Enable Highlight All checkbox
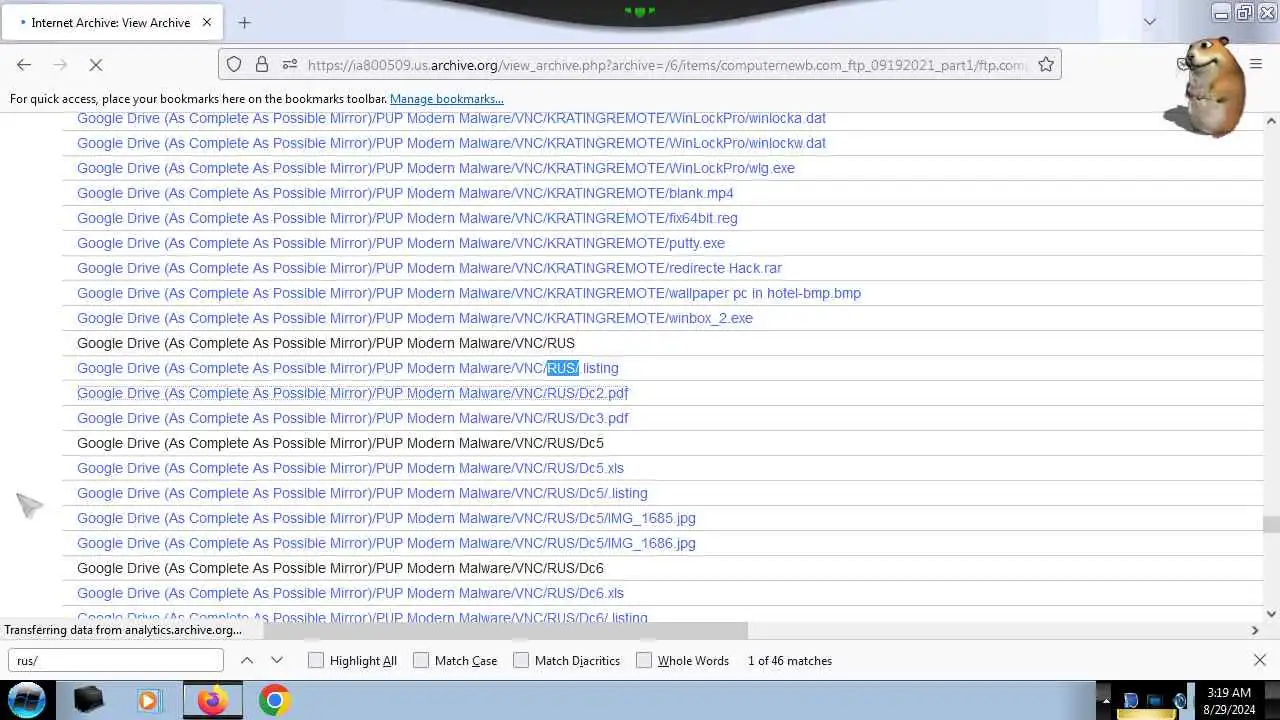This screenshot has width=1280, height=720. click(x=316, y=660)
